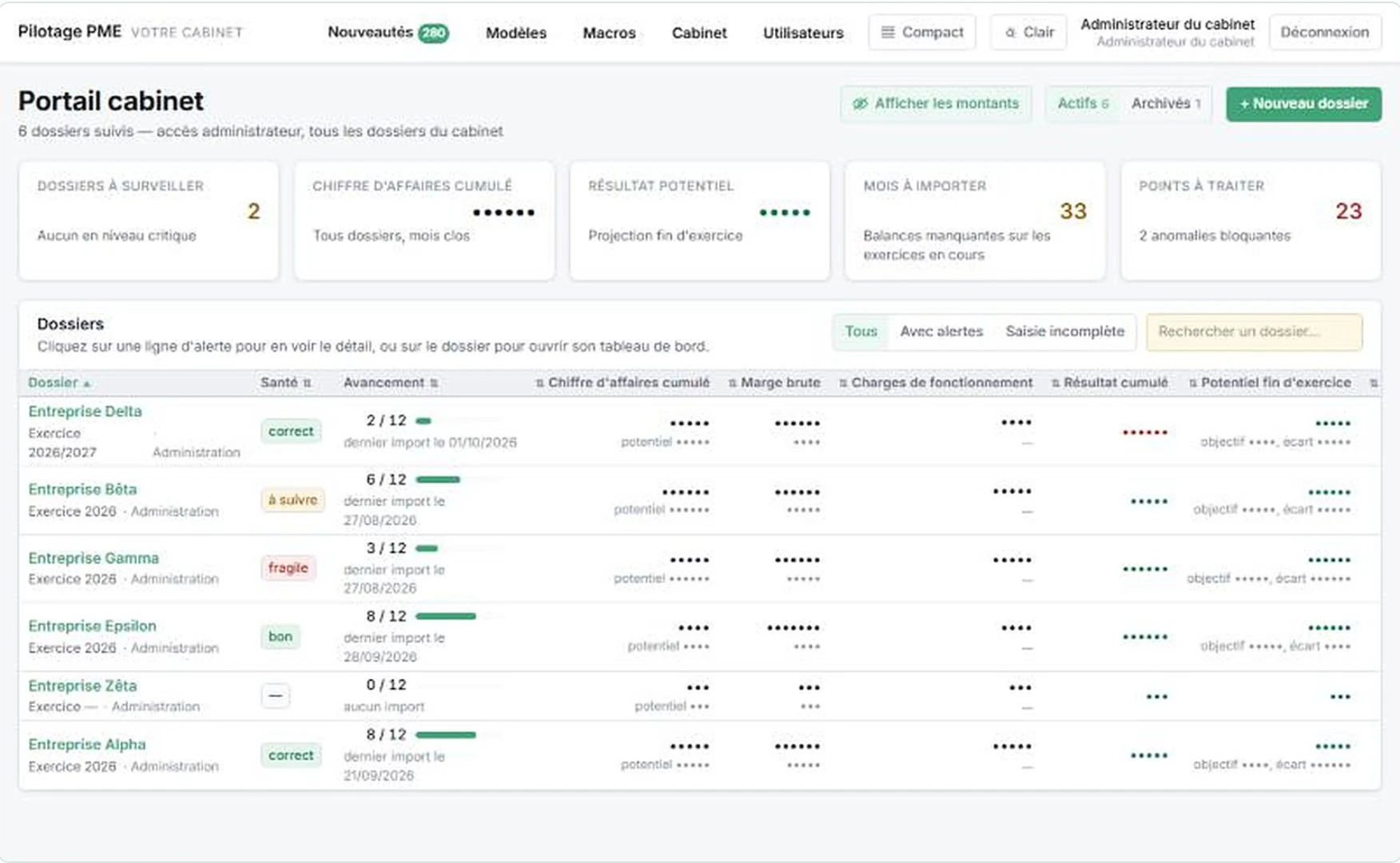Open the Utilisateurs menu
1400x863 pixels.
[x=803, y=33]
